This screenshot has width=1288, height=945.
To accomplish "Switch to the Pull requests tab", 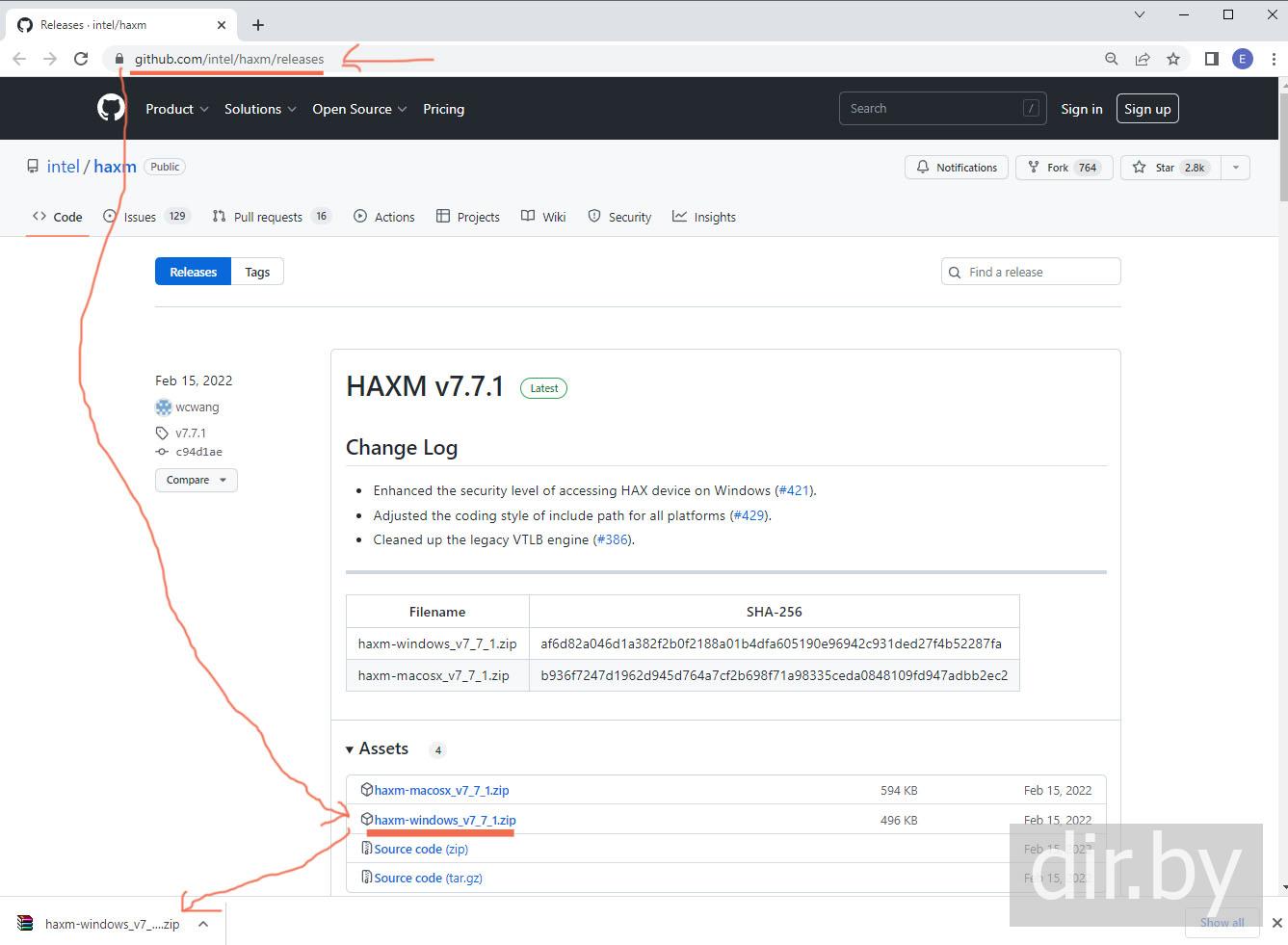I will pyautogui.click(x=272, y=217).
